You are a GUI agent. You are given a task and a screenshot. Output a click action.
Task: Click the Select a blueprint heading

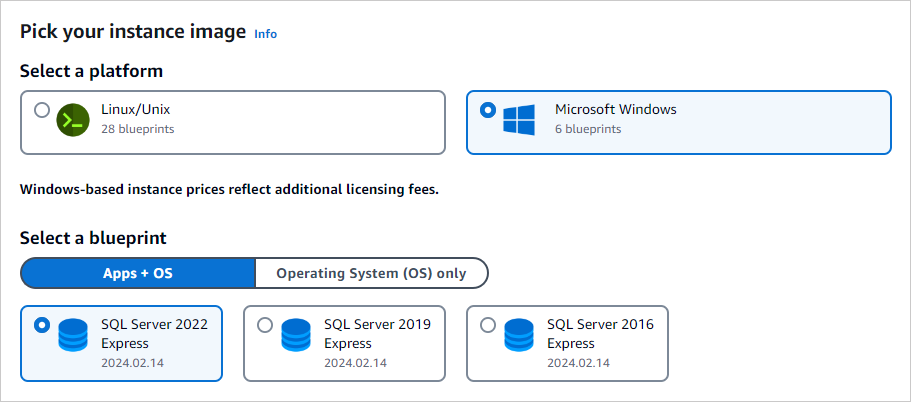pos(94,238)
